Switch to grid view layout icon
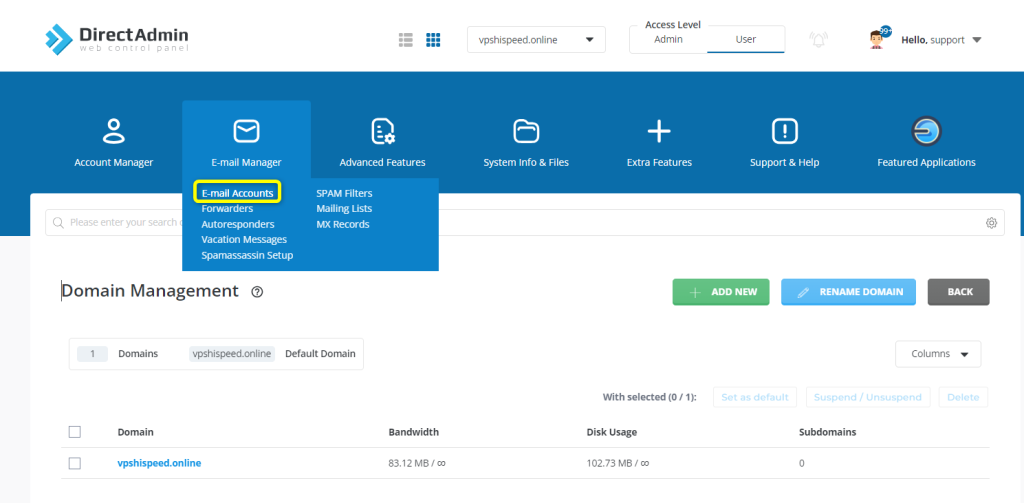The width and height of the screenshot is (1024, 503). coord(433,40)
